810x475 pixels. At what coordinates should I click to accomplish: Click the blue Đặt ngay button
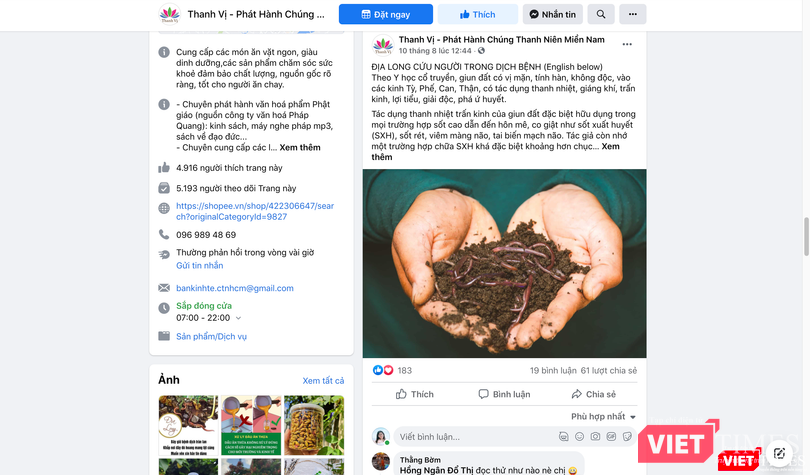coord(386,14)
